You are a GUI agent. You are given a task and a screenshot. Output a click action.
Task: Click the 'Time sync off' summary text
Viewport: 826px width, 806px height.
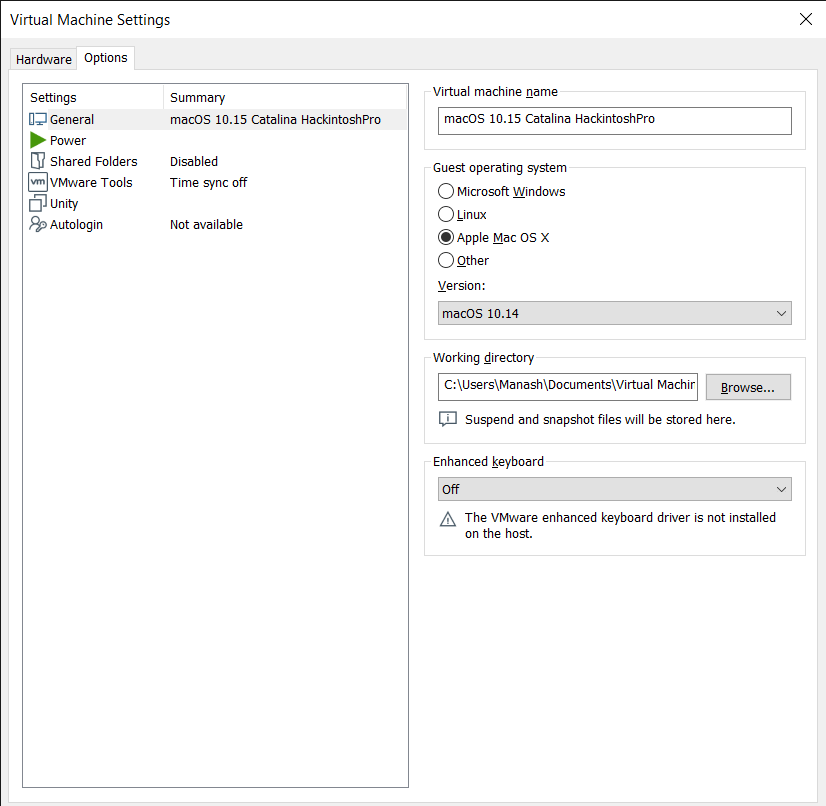click(x=209, y=183)
